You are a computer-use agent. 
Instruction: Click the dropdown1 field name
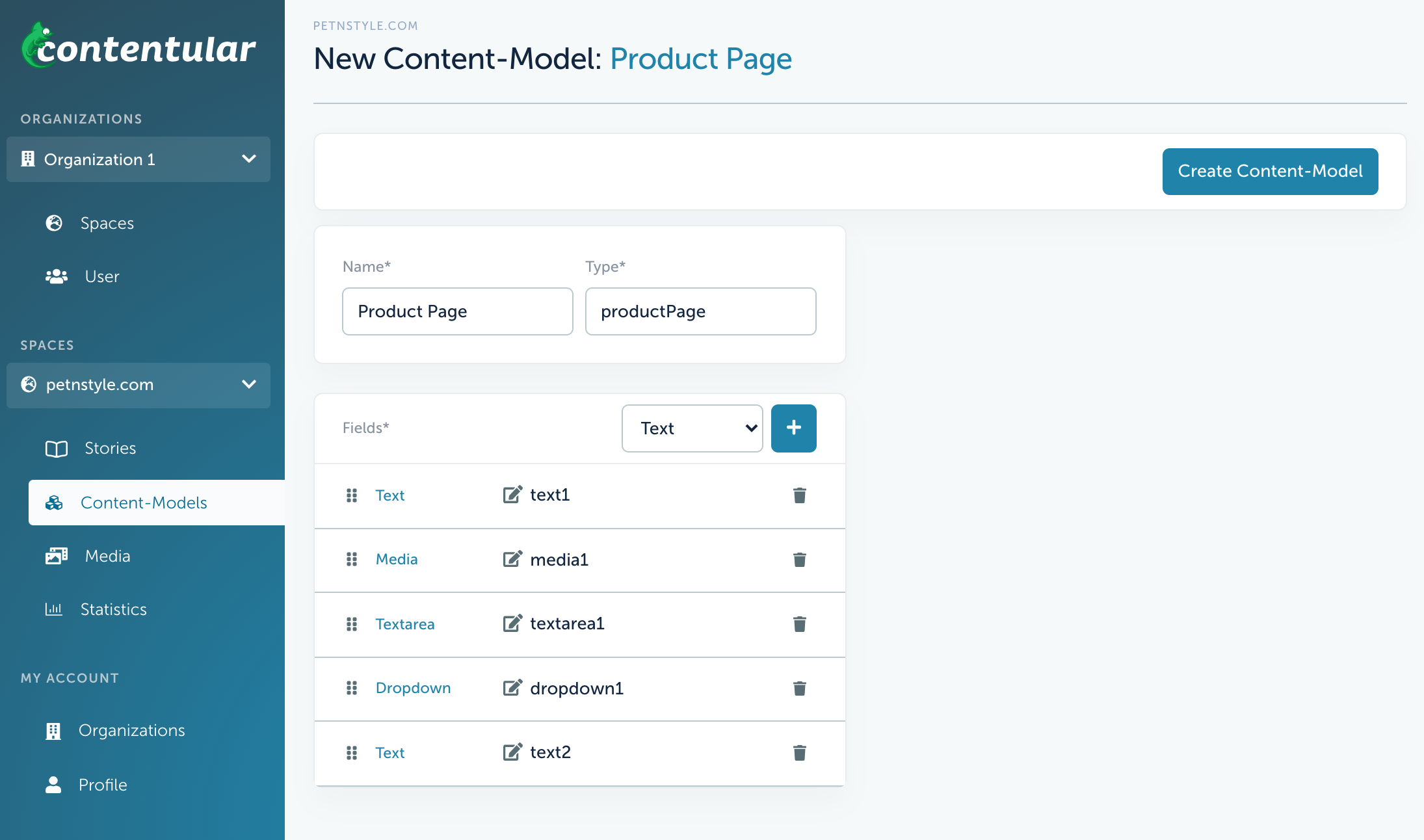[x=577, y=688]
